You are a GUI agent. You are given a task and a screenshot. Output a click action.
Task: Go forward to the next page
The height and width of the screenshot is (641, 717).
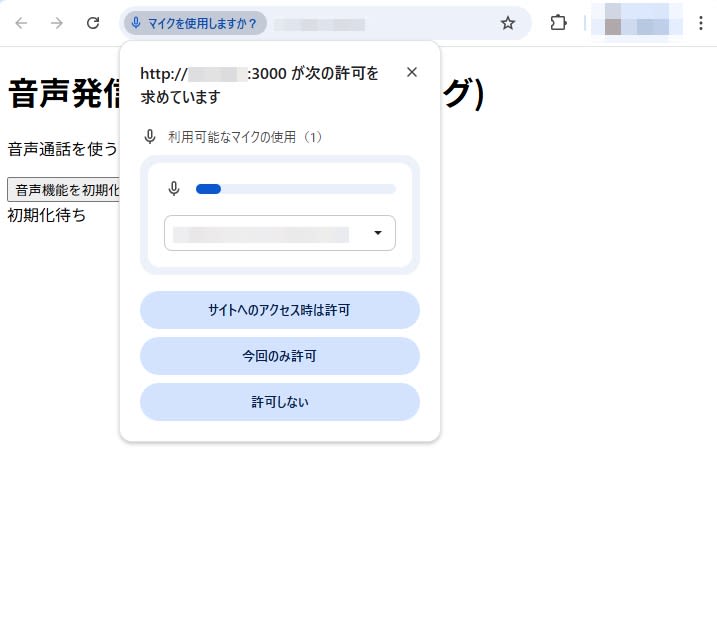pyautogui.click(x=57, y=23)
